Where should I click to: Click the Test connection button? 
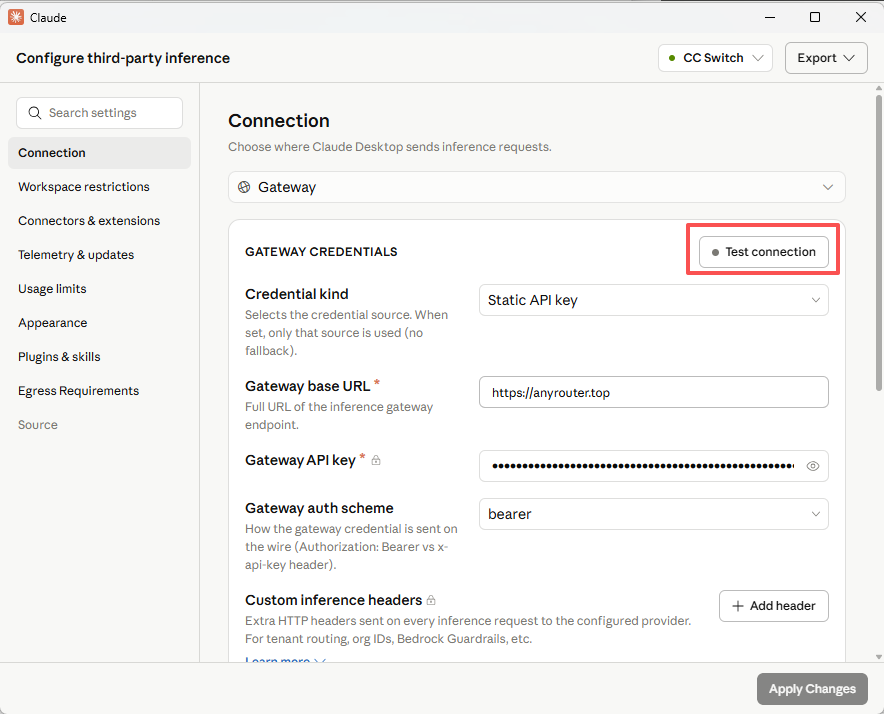point(763,252)
